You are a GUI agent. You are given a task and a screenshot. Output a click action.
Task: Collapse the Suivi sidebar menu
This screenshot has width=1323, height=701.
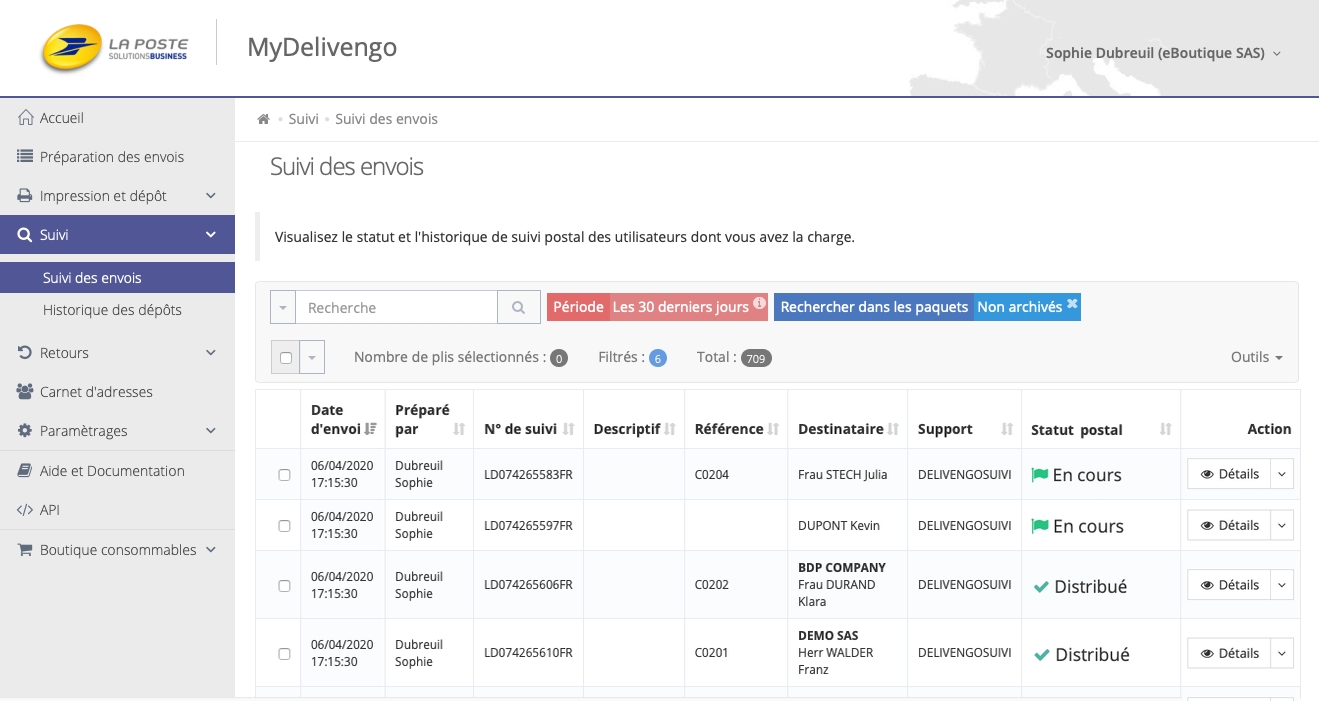tap(117, 235)
